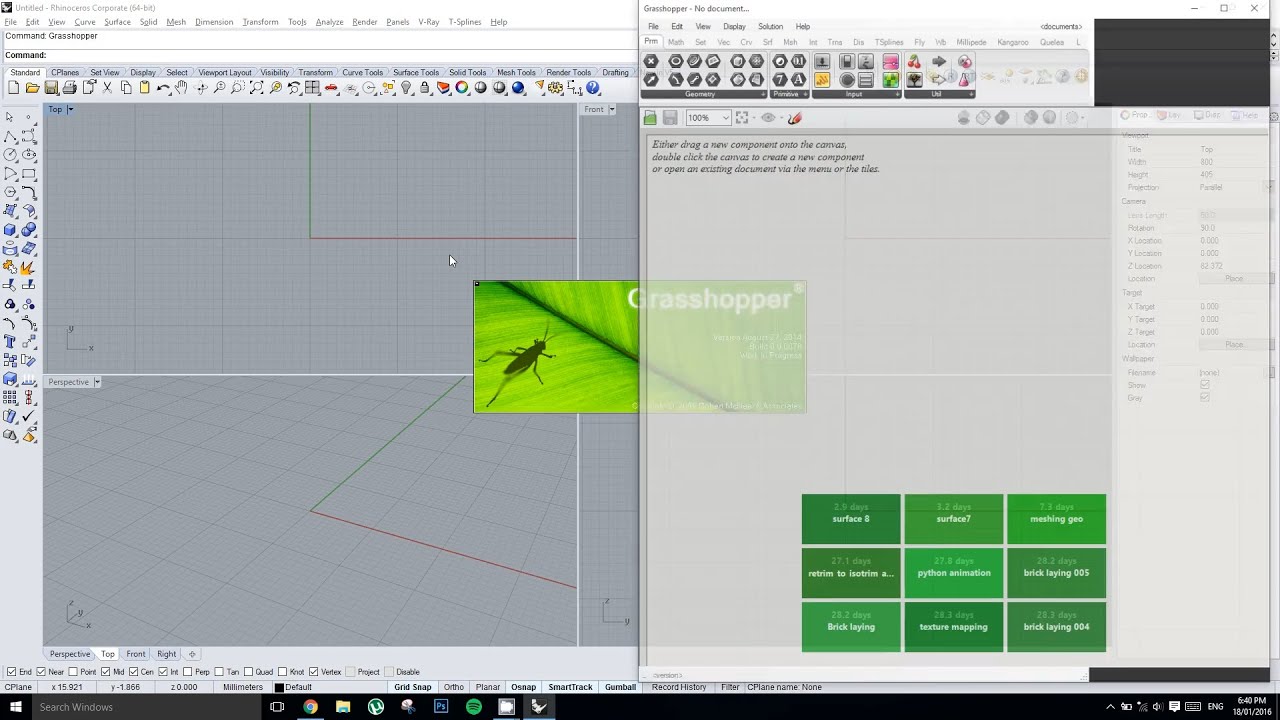Click the red sketch brush icon in Grasshopper
1280x720 pixels.
[x=795, y=117]
